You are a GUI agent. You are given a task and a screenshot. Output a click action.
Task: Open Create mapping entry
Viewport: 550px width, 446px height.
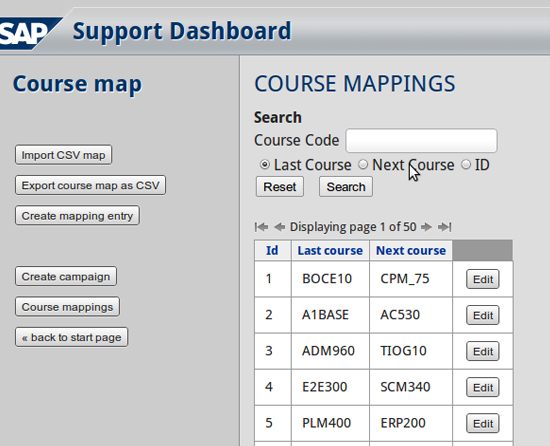pyautogui.click(x=77, y=216)
